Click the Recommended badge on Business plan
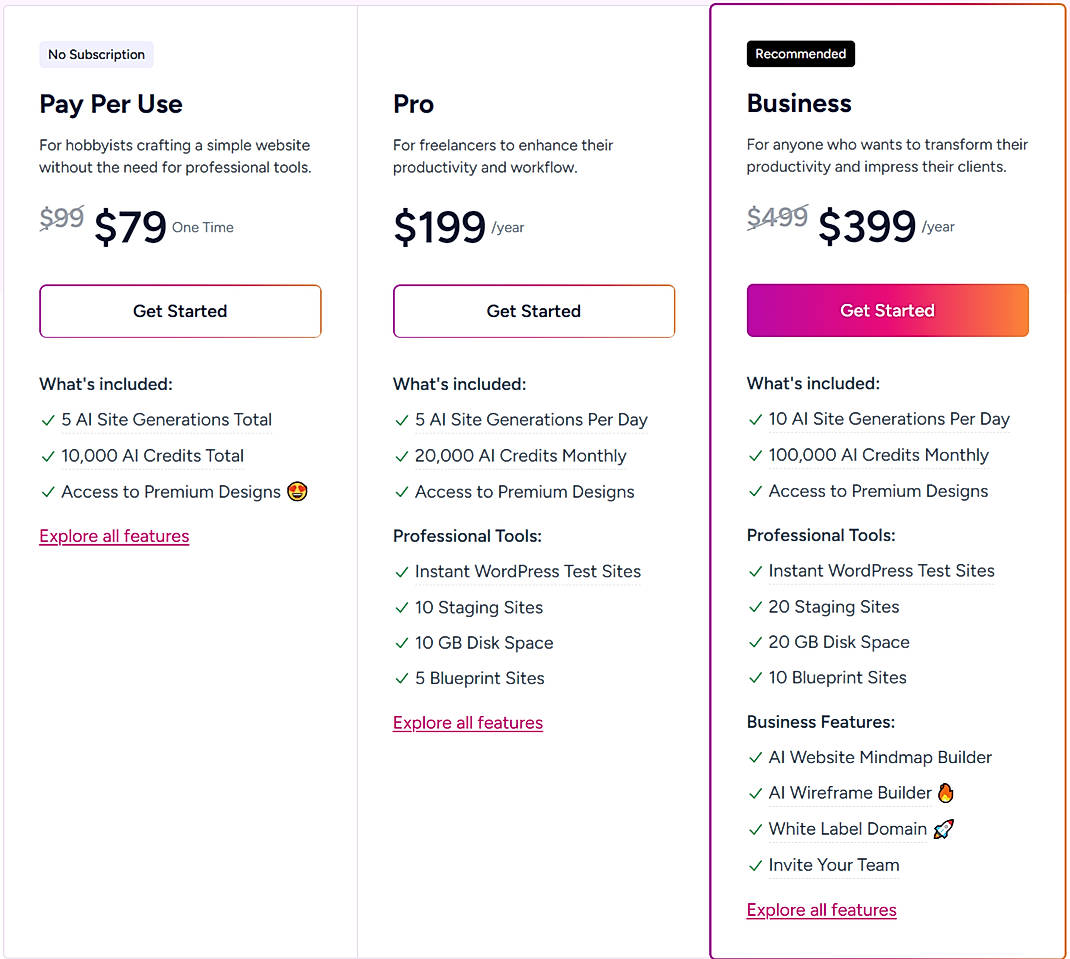The height and width of the screenshot is (959, 1070). click(x=800, y=53)
